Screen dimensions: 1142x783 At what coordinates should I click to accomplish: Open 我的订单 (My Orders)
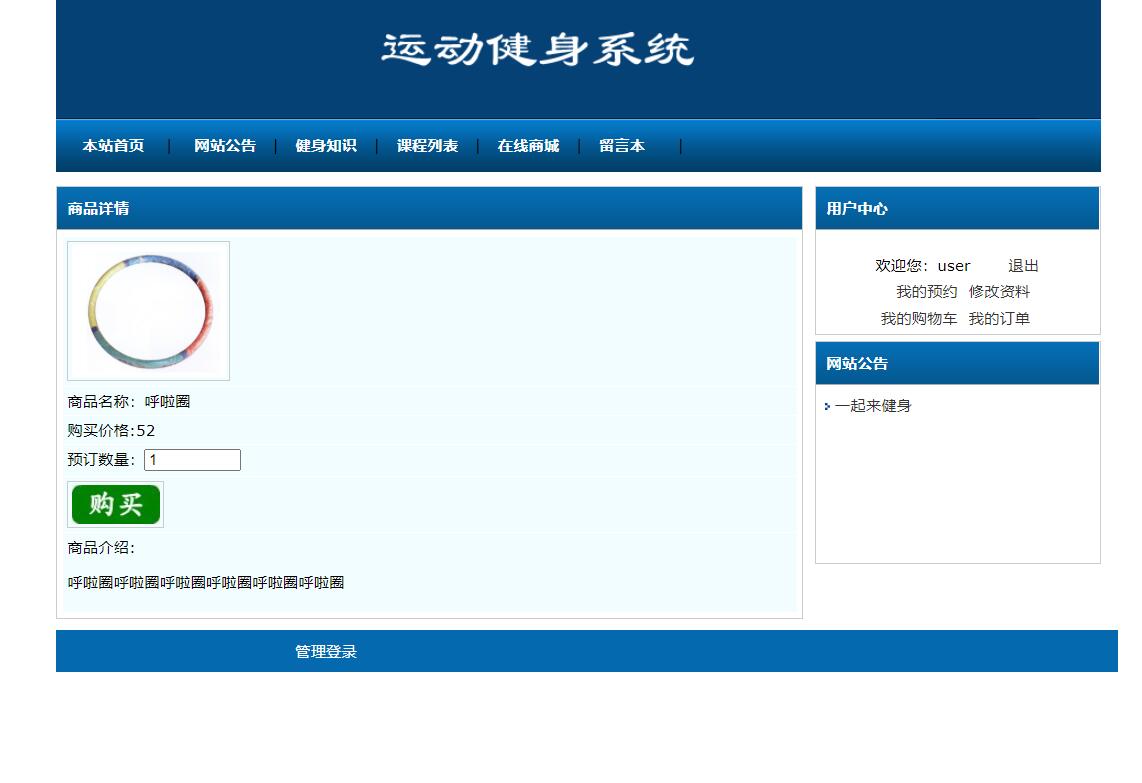[1001, 318]
